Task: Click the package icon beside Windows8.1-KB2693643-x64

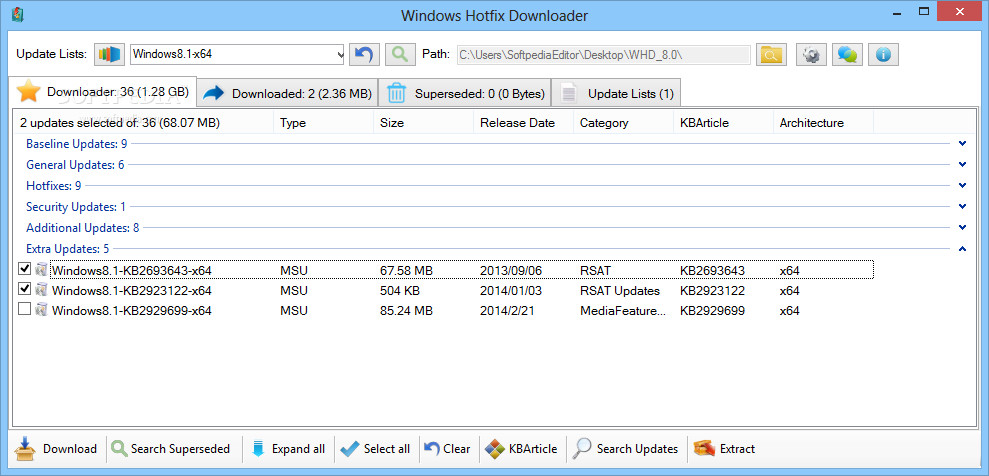Action: click(x=42, y=270)
